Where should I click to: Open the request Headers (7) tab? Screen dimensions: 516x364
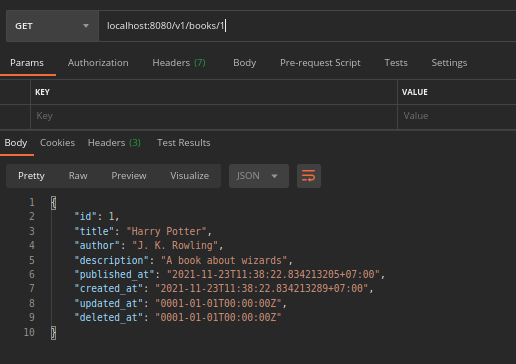(x=179, y=63)
